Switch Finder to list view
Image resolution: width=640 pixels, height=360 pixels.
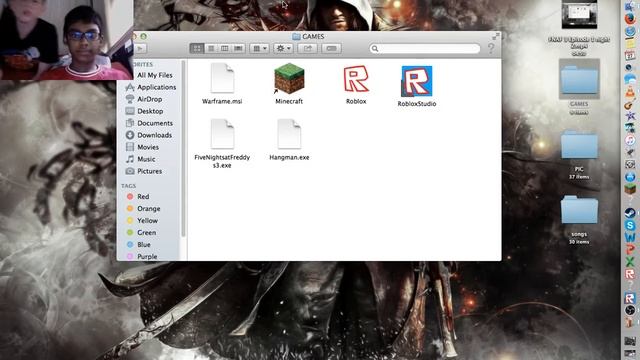[x=211, y=49]
